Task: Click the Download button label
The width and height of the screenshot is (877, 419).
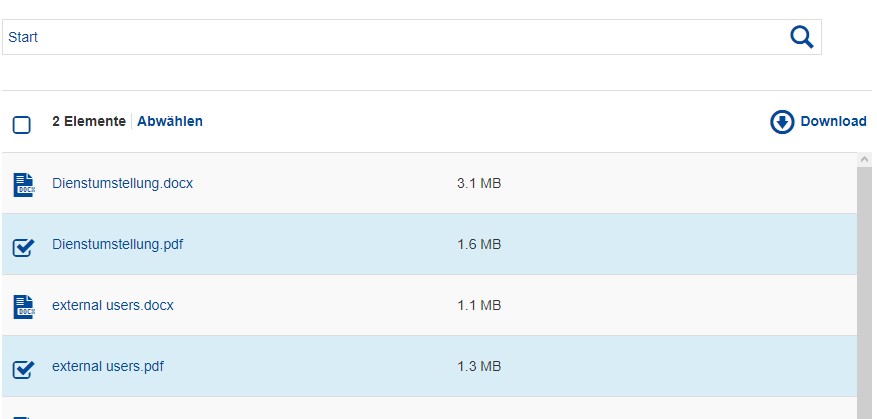Action: tap(833, 122)
